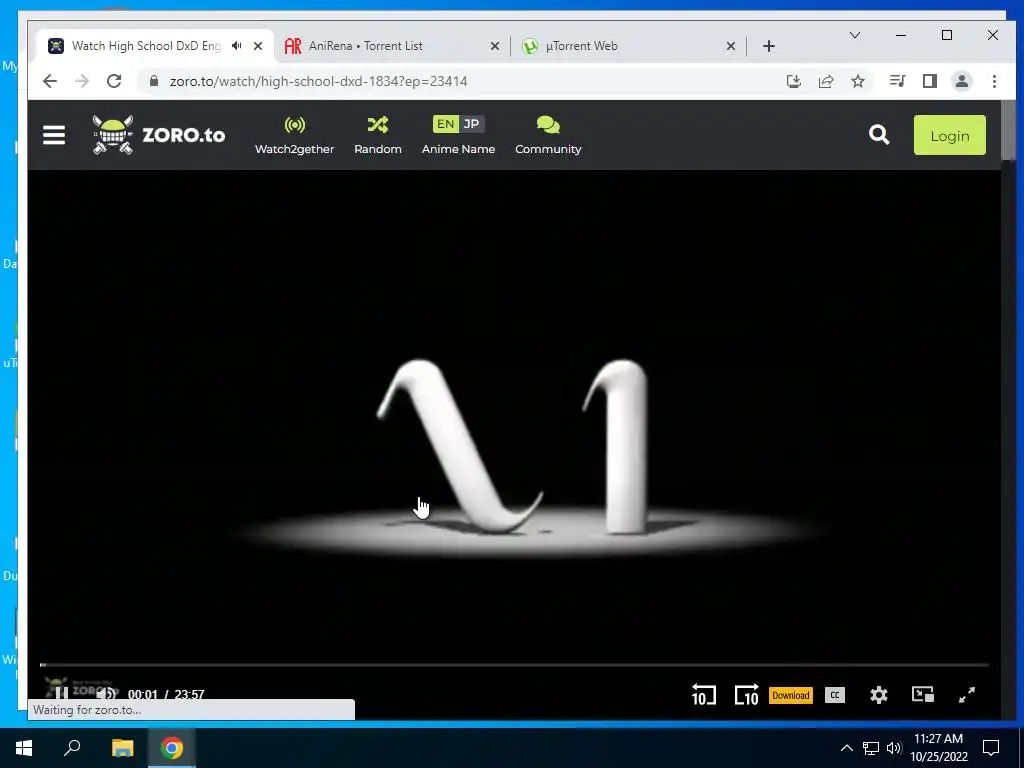Image resolution: width=1024 pixels, height=768 pixels.
Task: Open the site search
Action: click(x=879, y=135)
